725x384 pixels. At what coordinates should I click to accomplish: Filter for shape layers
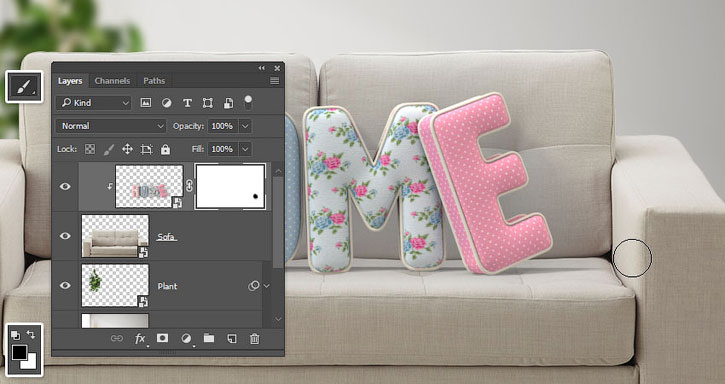pos(208,103)
